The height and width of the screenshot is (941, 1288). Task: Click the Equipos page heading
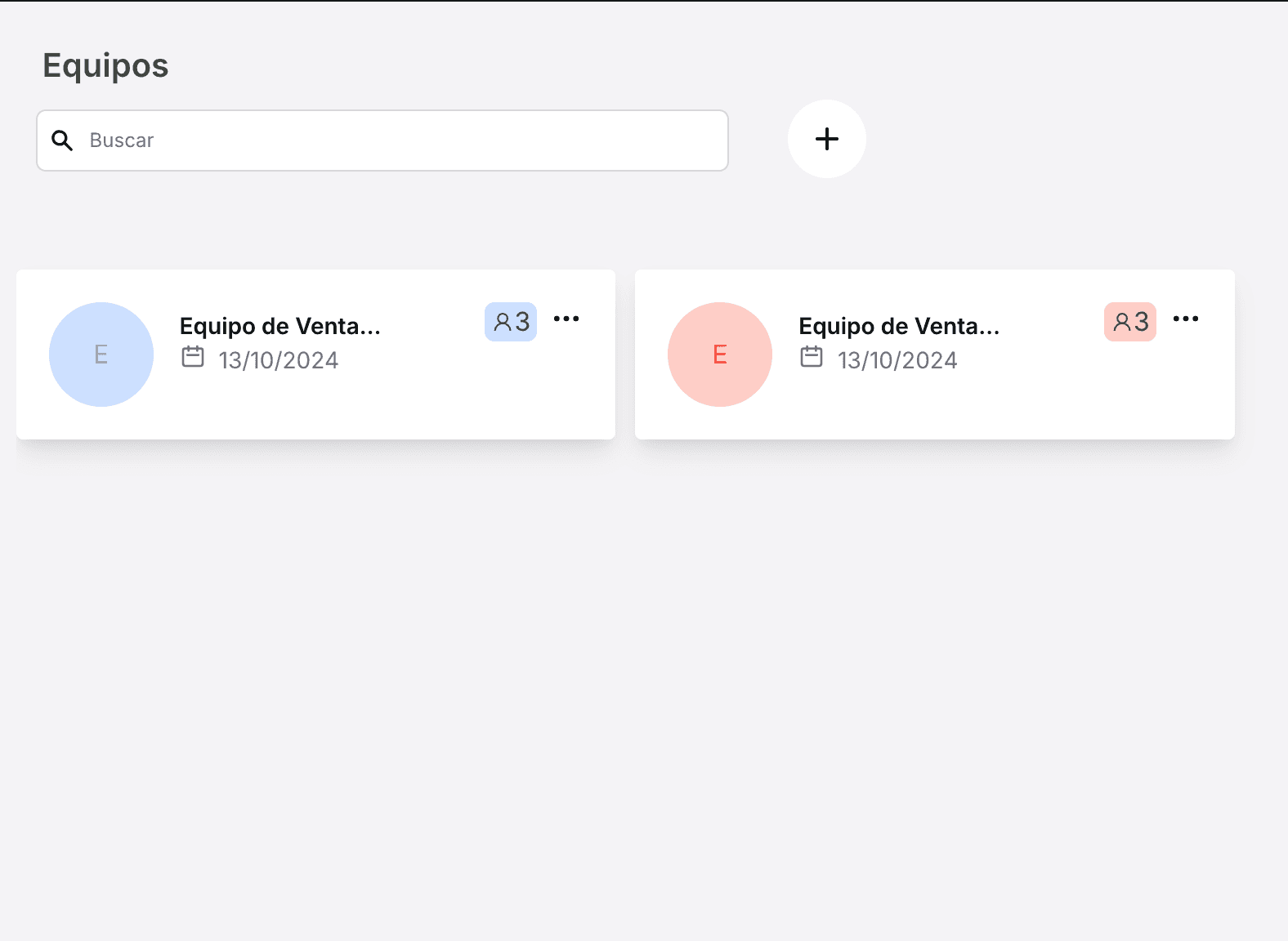click(105, 65)
